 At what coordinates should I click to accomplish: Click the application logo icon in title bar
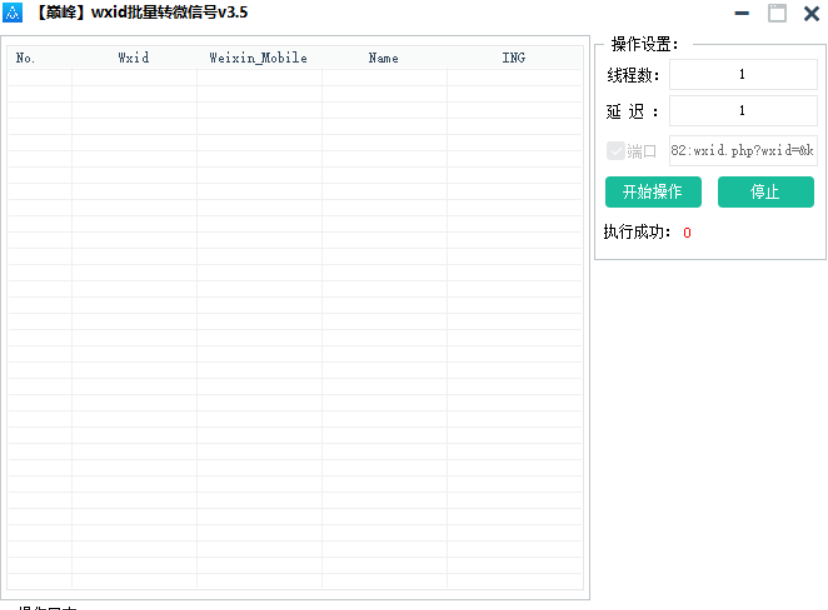[x=12, y=12]
